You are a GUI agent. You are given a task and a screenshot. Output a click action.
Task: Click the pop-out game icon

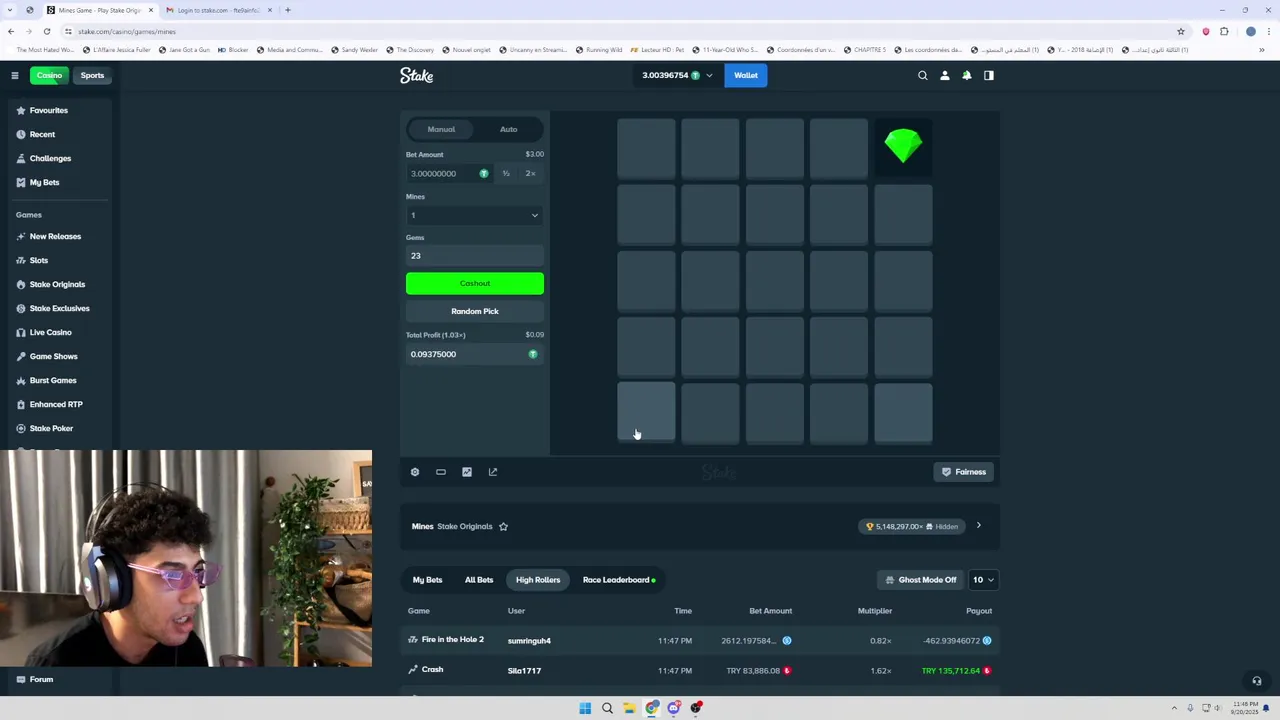493,472
